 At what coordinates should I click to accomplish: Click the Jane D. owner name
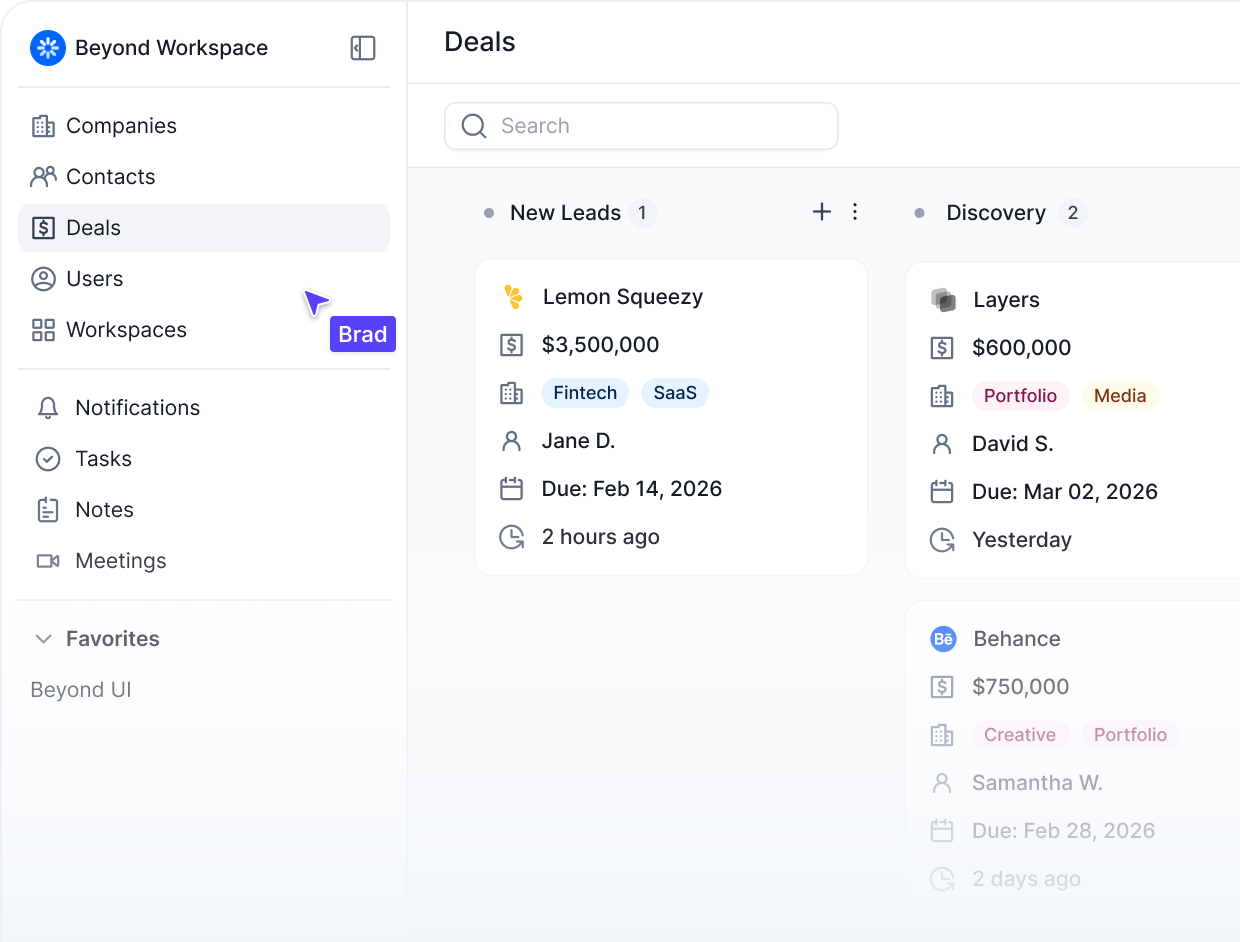pyautogui.click(x=578, y=441)
